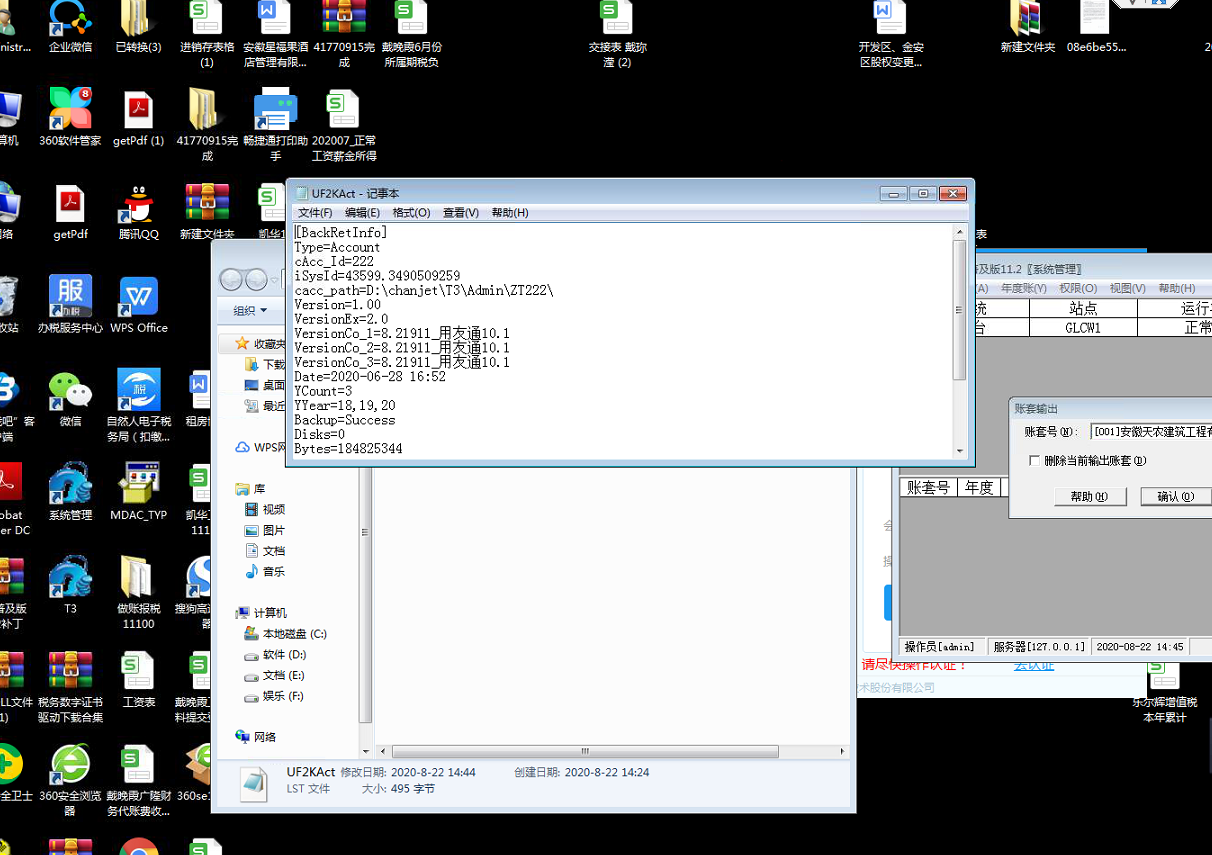Open 安徽星福果酒店管理有限 document icon
The width and height of the screenshot is (1212, 855).
pos(275,35)
